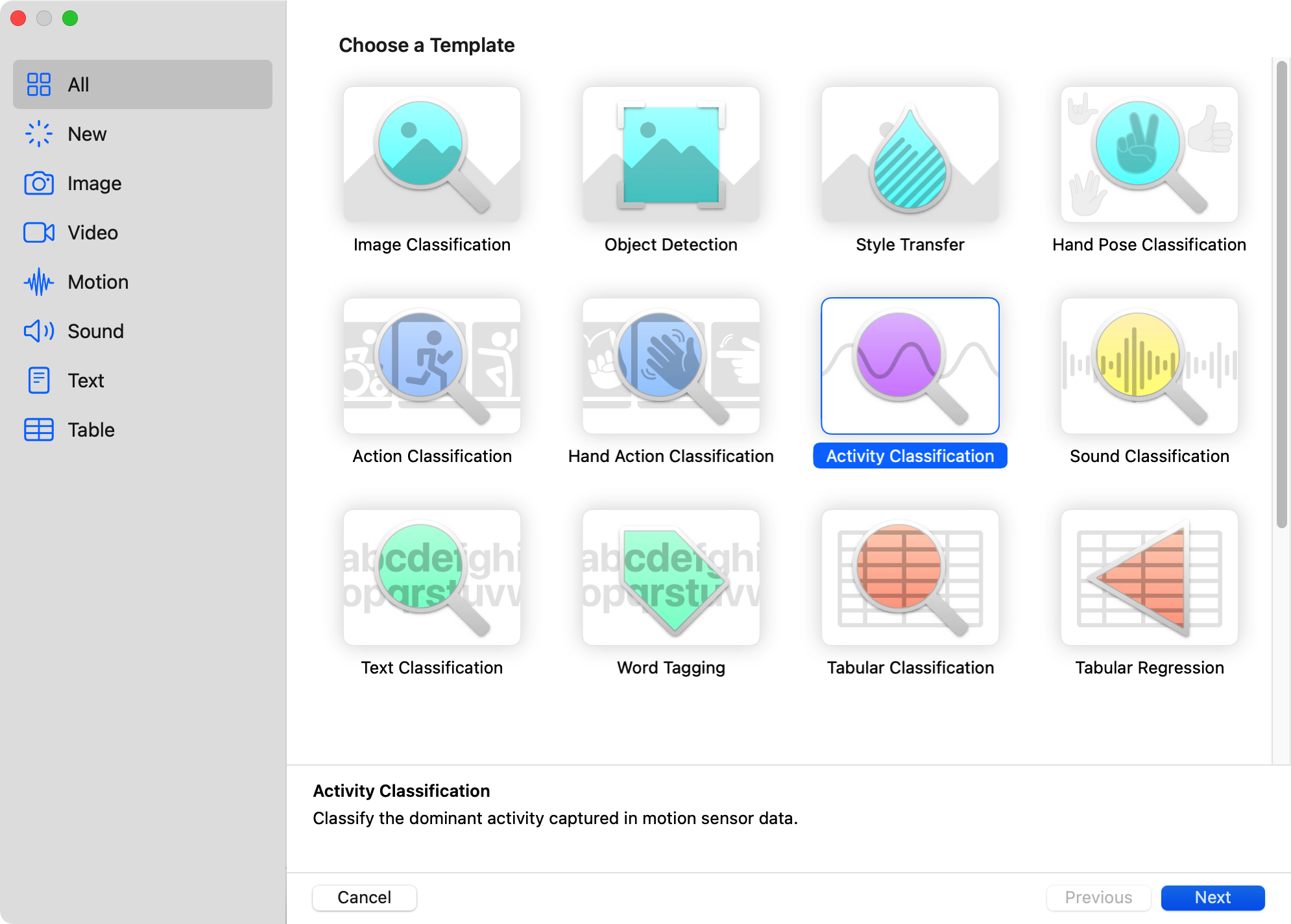This screenshot has width=1291, height=924.
Task: Cancel the template selection
Action: point(364,897)
